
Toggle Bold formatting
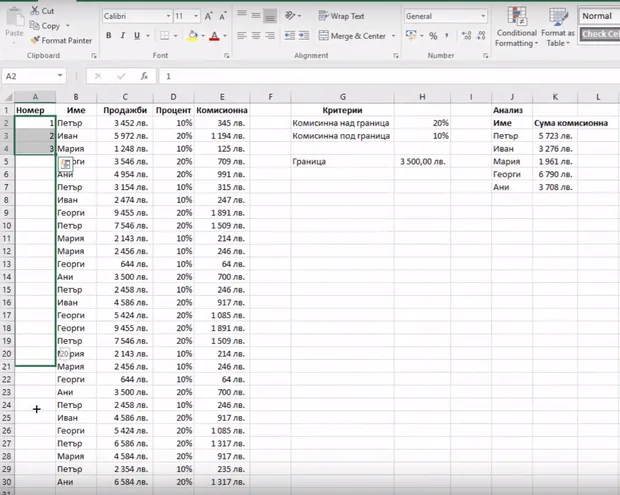pyautogui.click(x=108, y=36)
